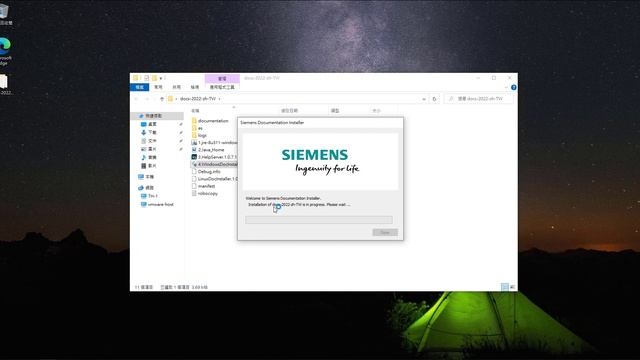Viewport: 640px width, 360px height.
Task: Sort files by the Name column header
Action: [x=196, y=111]
